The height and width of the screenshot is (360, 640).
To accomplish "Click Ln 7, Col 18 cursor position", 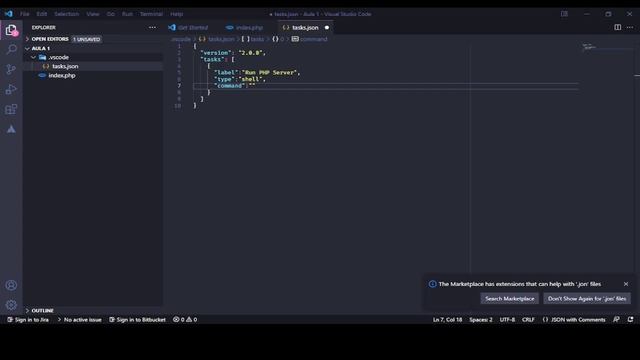I will tap(447, 320).
